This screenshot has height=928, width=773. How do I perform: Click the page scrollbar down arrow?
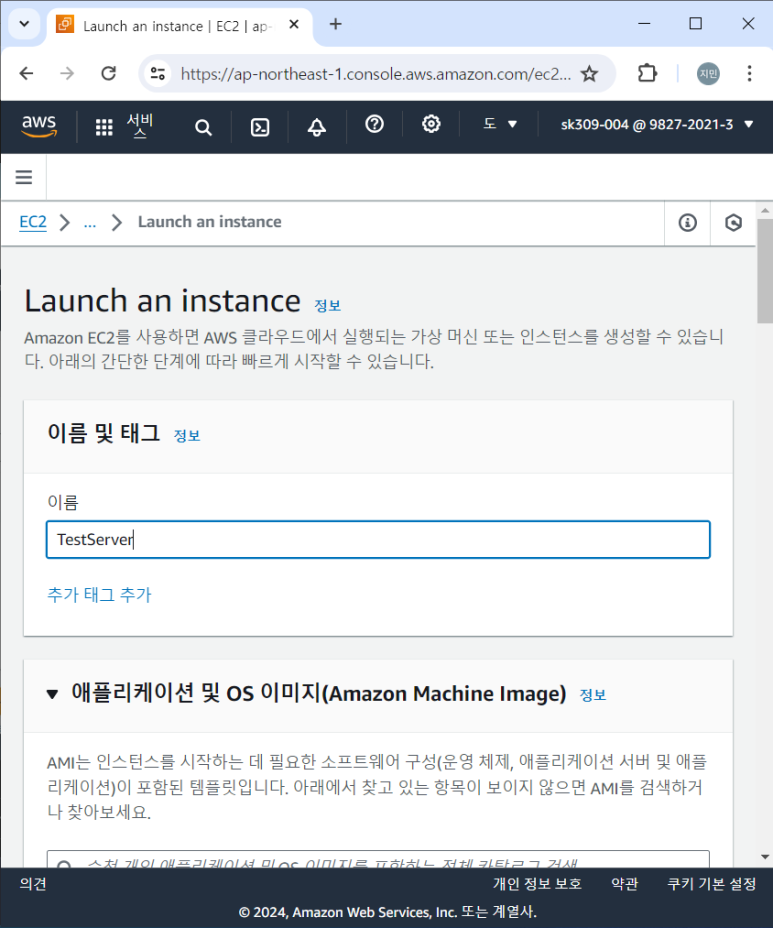[x=765, y=857]
